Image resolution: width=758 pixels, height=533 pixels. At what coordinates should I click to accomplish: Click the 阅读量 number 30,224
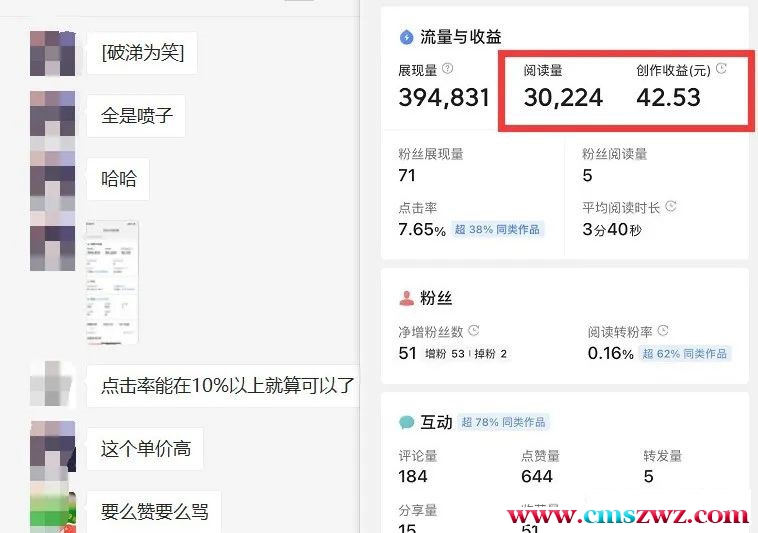(563, 98)
